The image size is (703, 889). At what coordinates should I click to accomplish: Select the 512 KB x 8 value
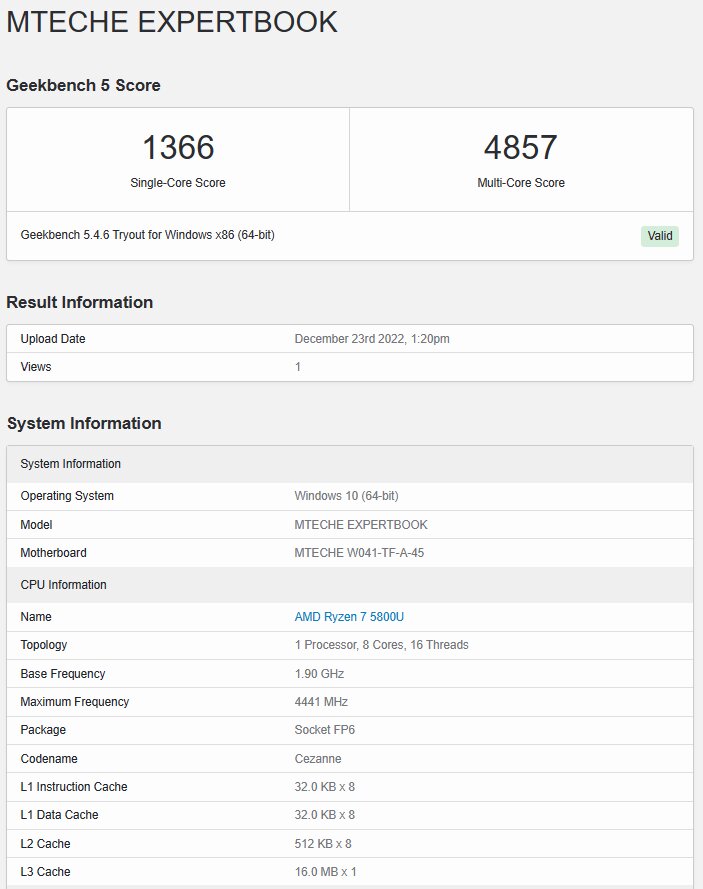pyautogui.click(x=323, y=844)
